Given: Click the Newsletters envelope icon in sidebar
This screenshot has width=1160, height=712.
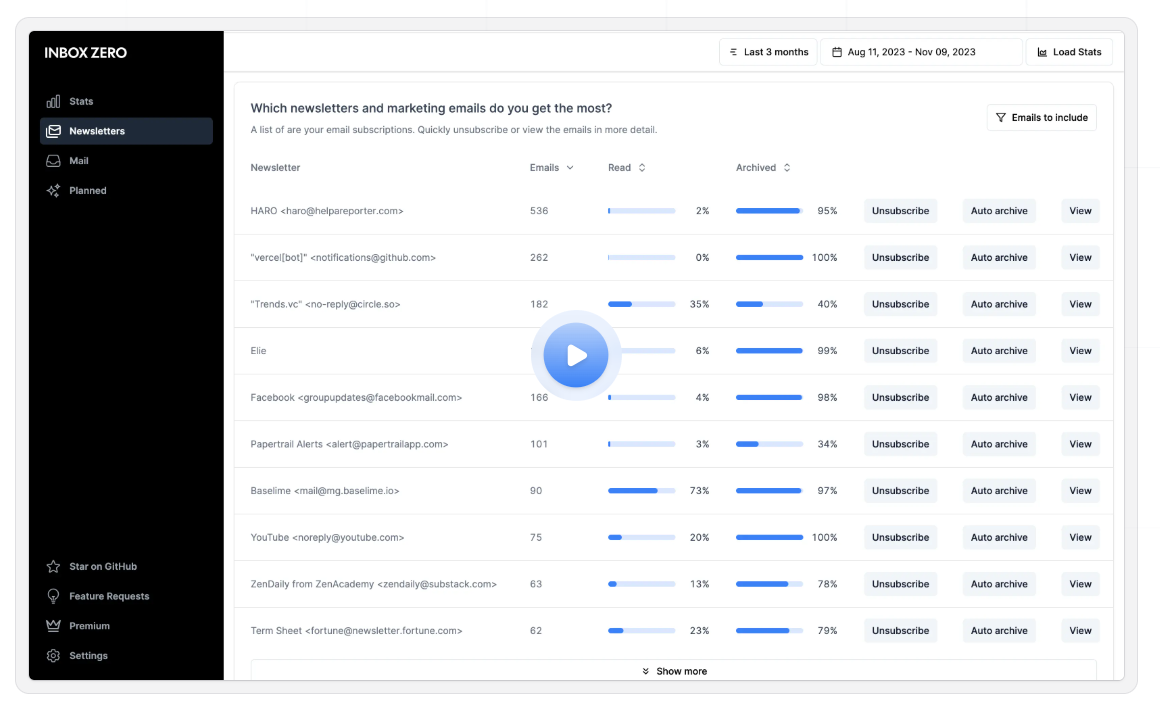Looking at the screenshot, I should coord(54,131).
